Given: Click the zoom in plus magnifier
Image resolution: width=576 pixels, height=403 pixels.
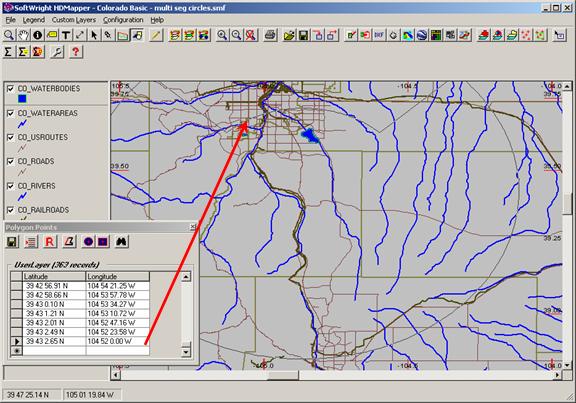Looking at the screenshot, I should [222, 35].
